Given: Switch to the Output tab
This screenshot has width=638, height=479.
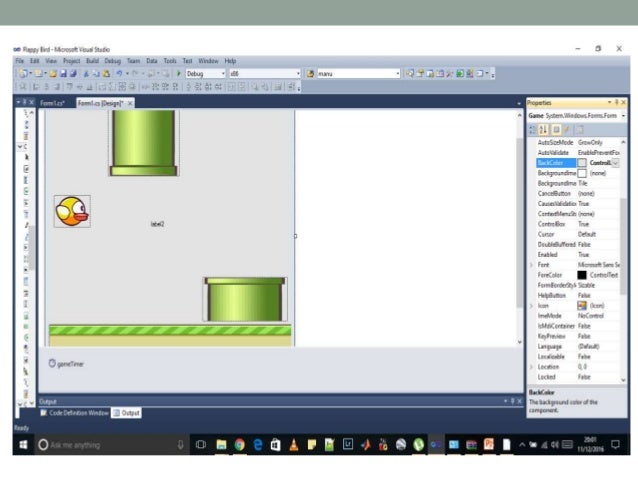Looking at the screenshot, I should click(x=126, y=413).
